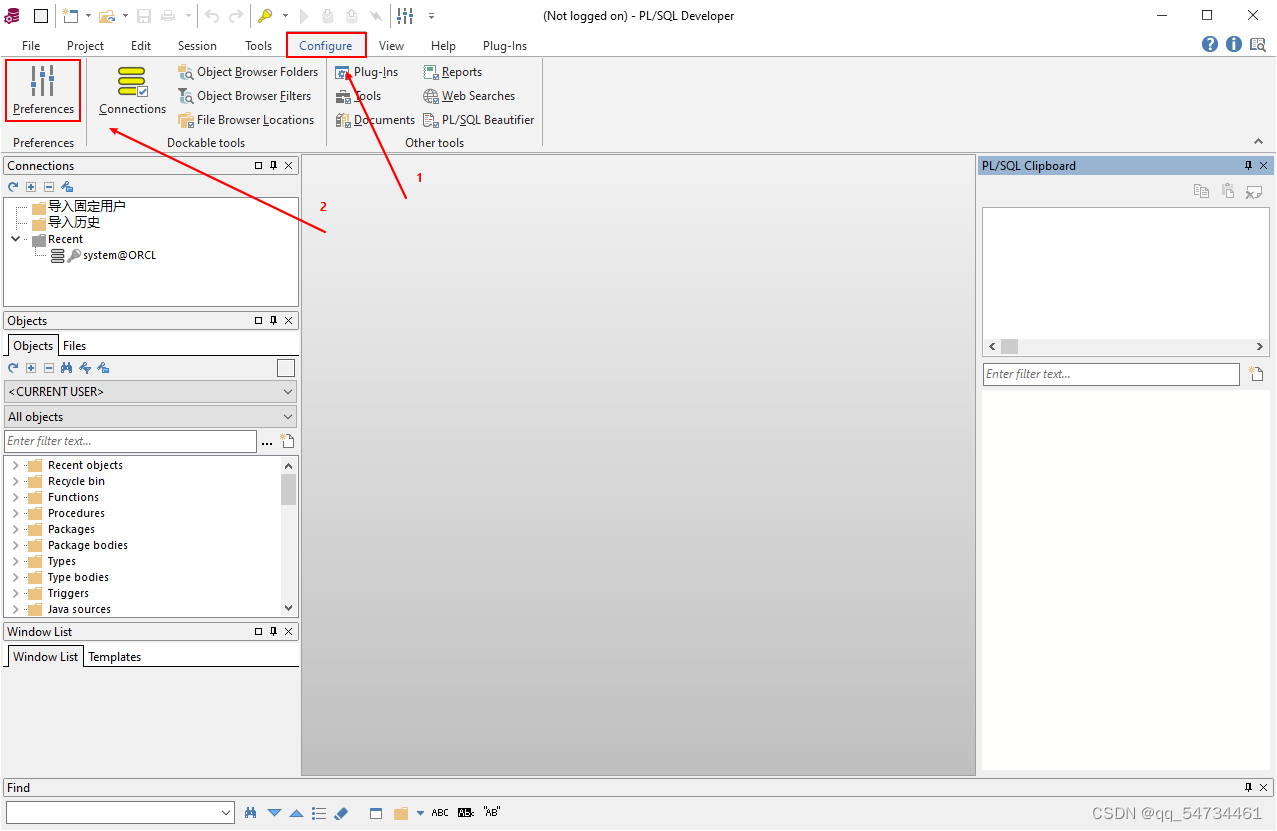Refresh the Connections panel

pyautogui.click(x=13, y=187)
